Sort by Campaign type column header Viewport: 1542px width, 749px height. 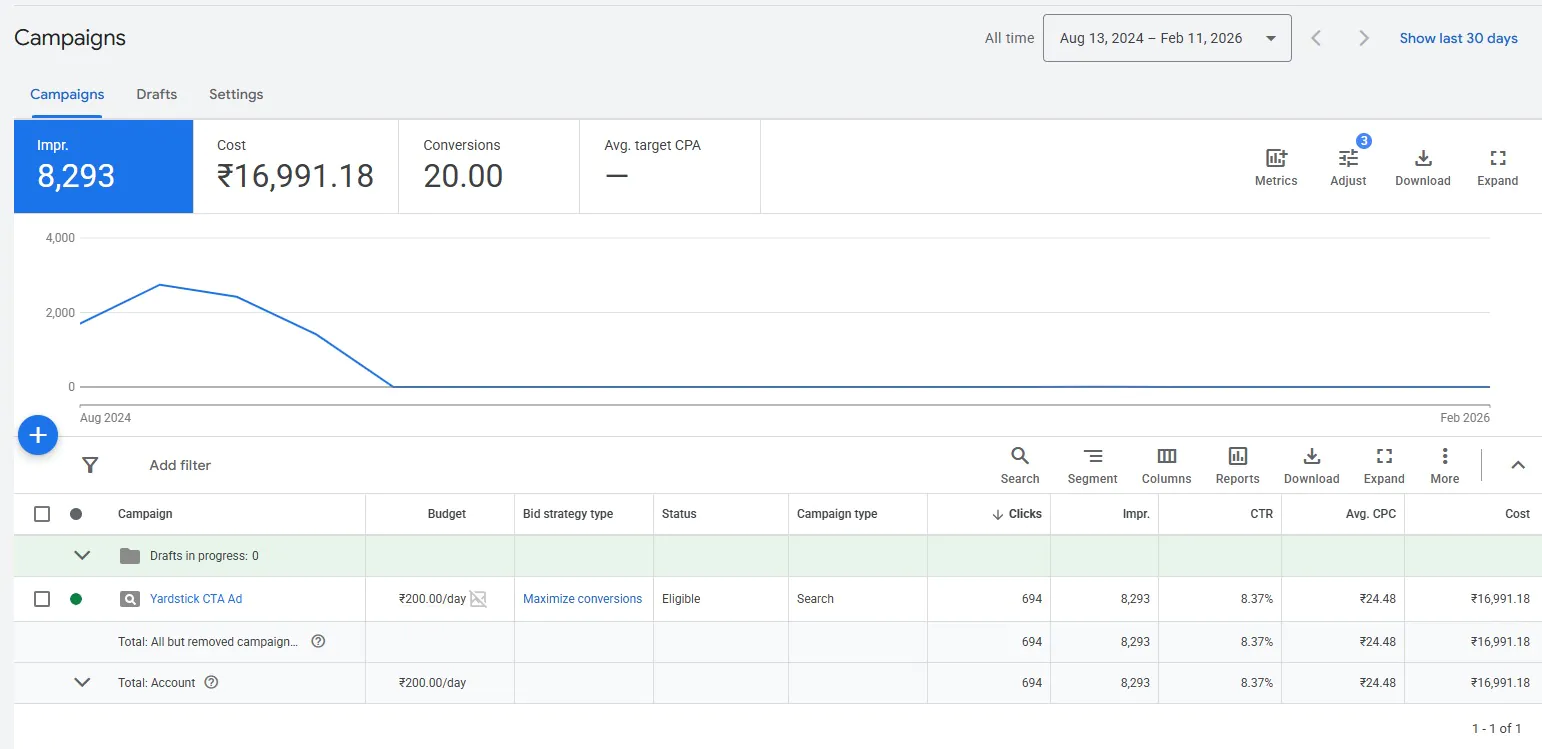[x=837, y=514]
